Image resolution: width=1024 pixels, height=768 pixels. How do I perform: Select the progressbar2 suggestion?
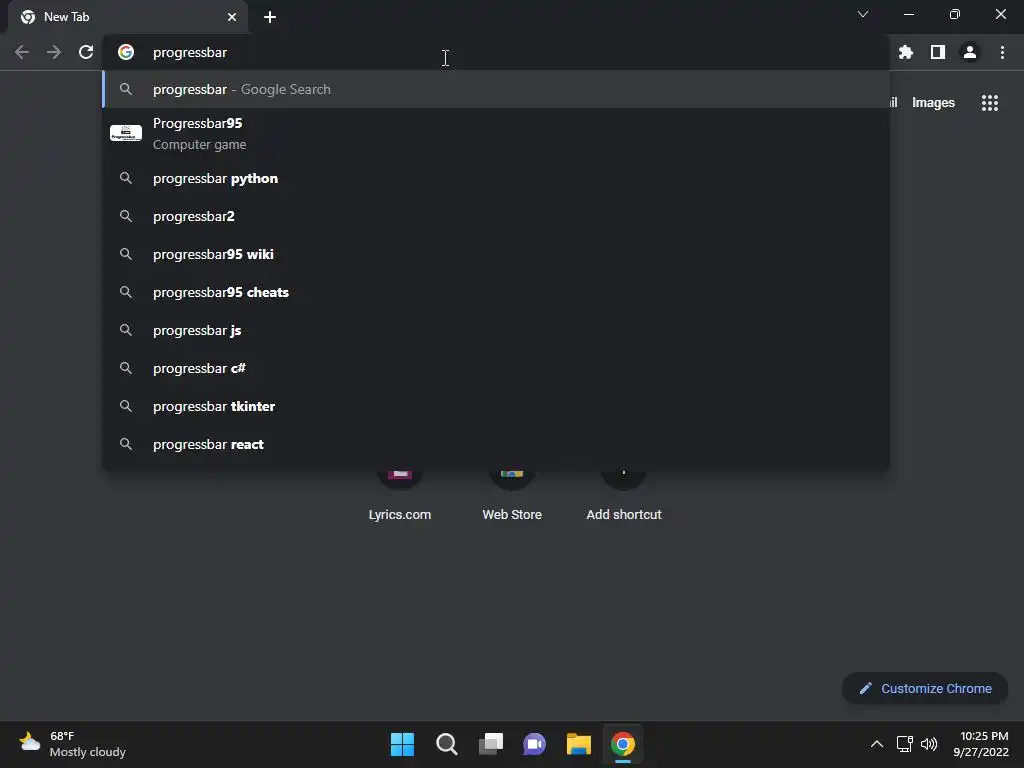pyautogui.click(x=496, y=216)
